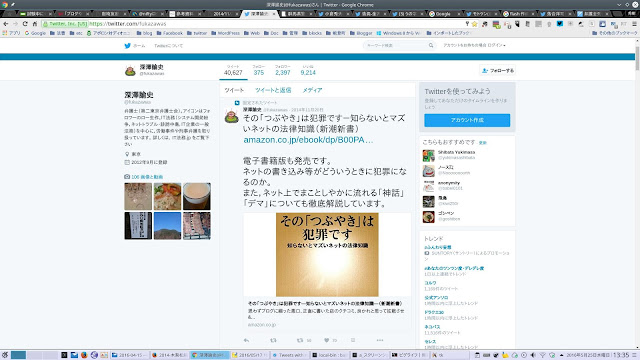Image resolution: width=640 pixels, height=360 pixels.
Task: Switch to the ツイートと返信 tab
Action: [273, 90]
